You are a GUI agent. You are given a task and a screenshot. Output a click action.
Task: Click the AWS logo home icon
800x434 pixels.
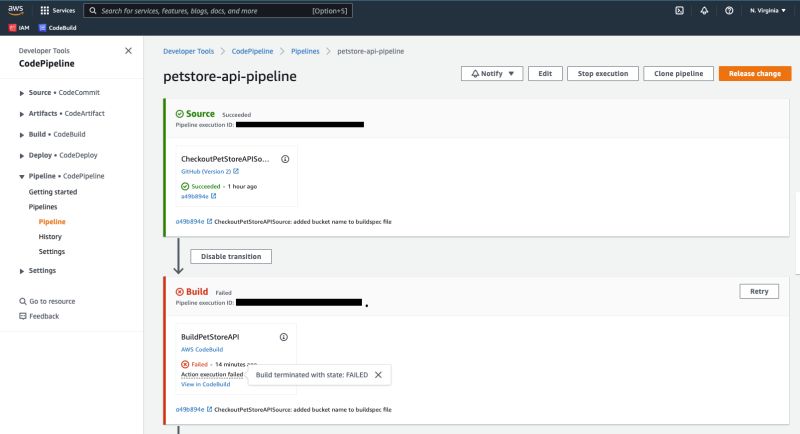tap(16, 10)
